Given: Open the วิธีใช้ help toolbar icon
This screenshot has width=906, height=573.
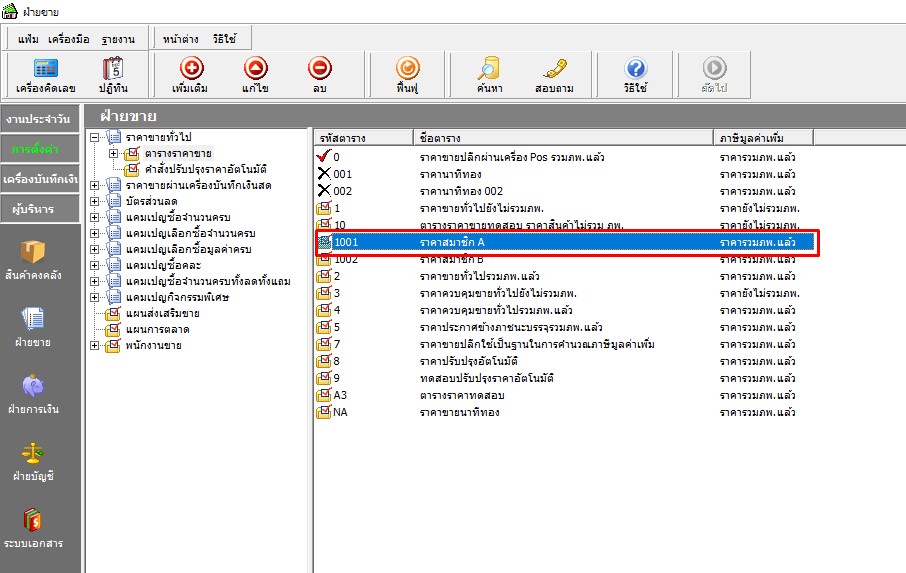Looking at the screenshot, I should [x=635, y=75].
